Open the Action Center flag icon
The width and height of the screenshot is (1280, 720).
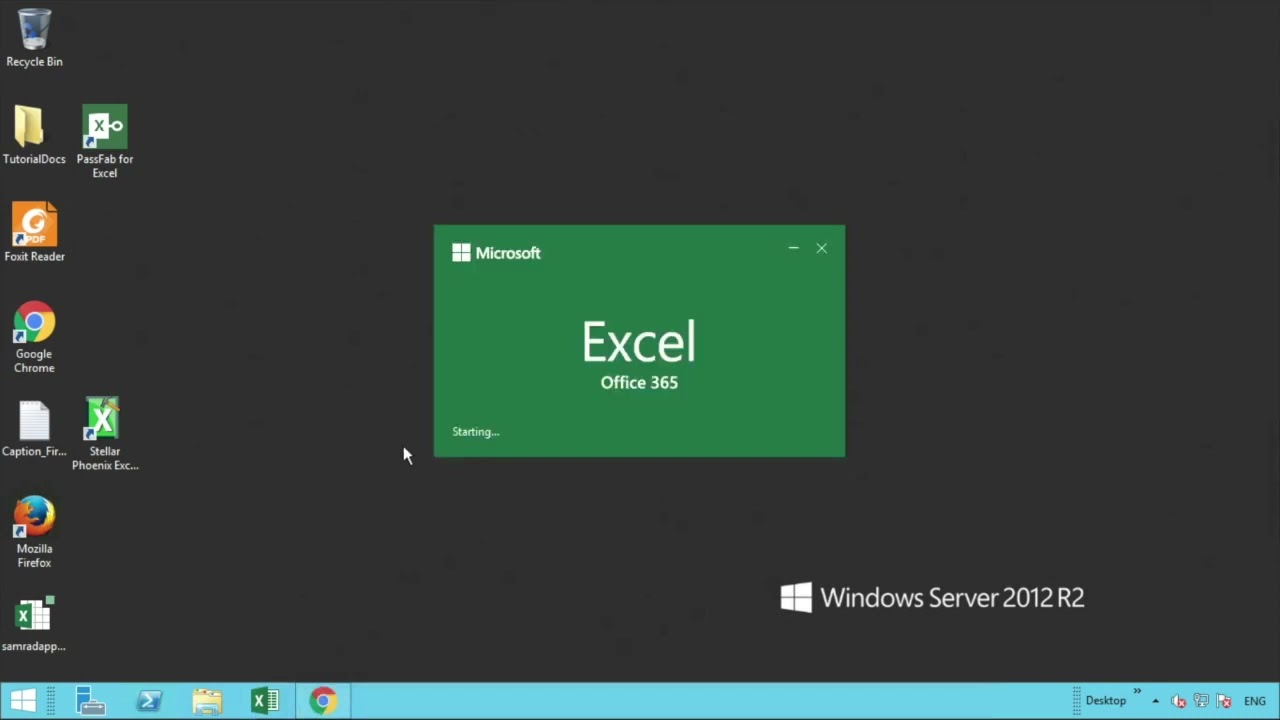[x=1223, y=701]
